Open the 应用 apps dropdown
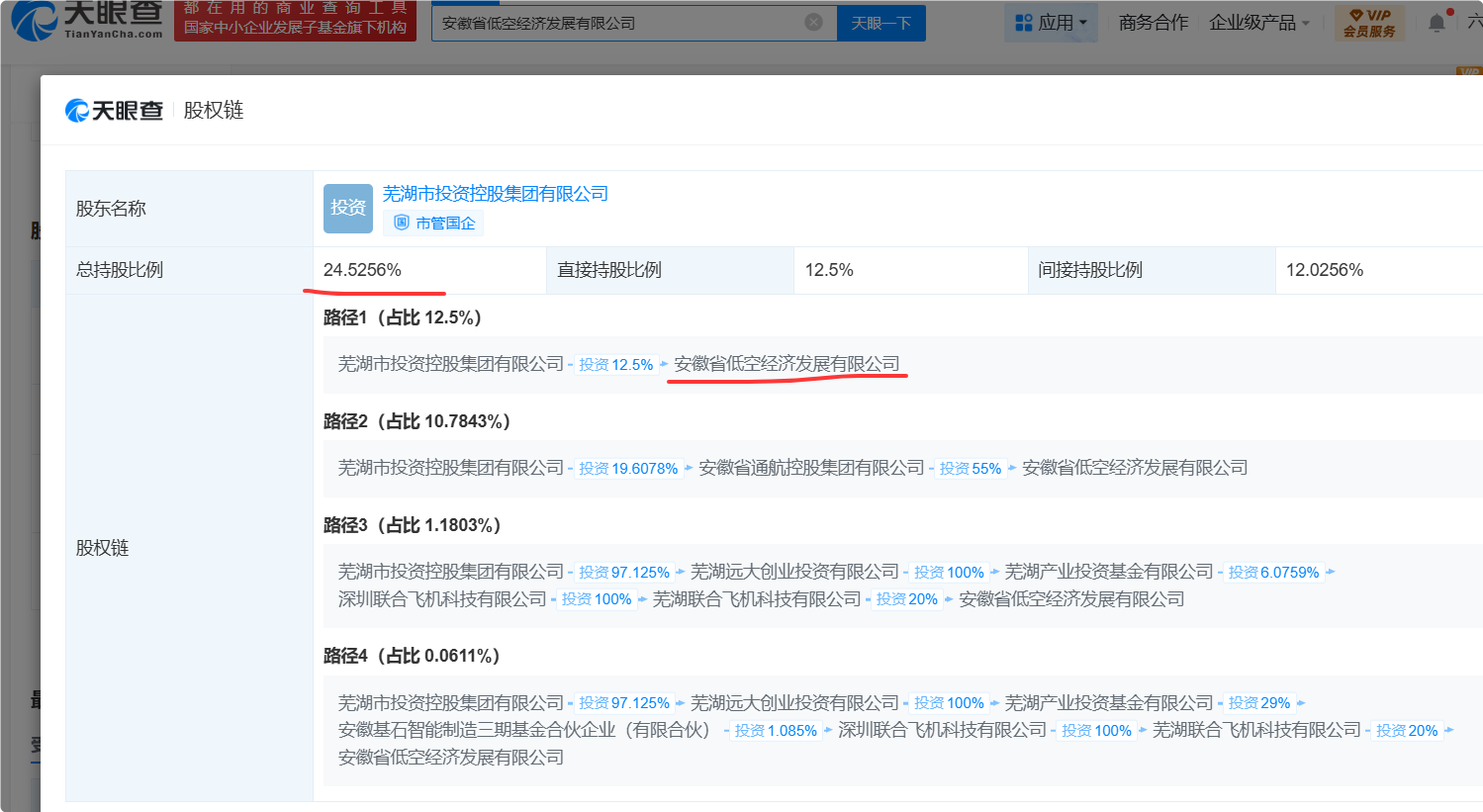The width and height of the screenshot is (1483, 812). click(1053, 22)
